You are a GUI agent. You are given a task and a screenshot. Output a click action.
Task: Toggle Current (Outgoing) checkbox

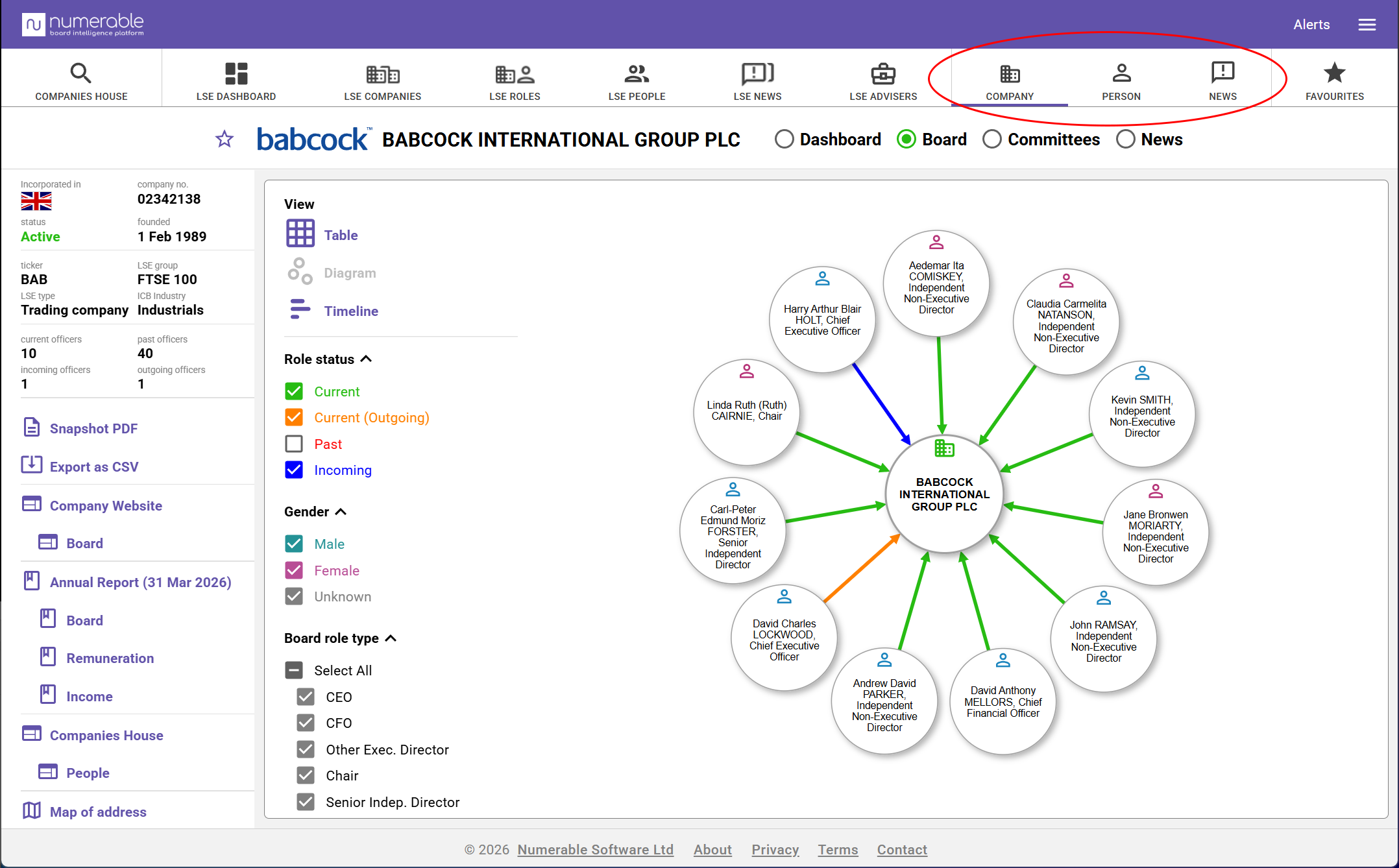(294, 417)
